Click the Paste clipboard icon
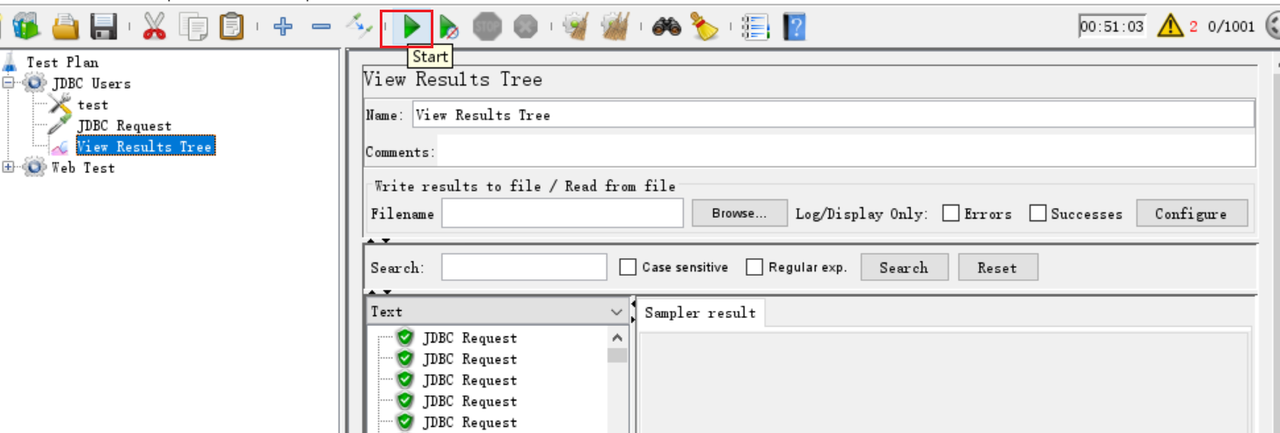This screenshot has width=1280, height=433. point(231,27)
